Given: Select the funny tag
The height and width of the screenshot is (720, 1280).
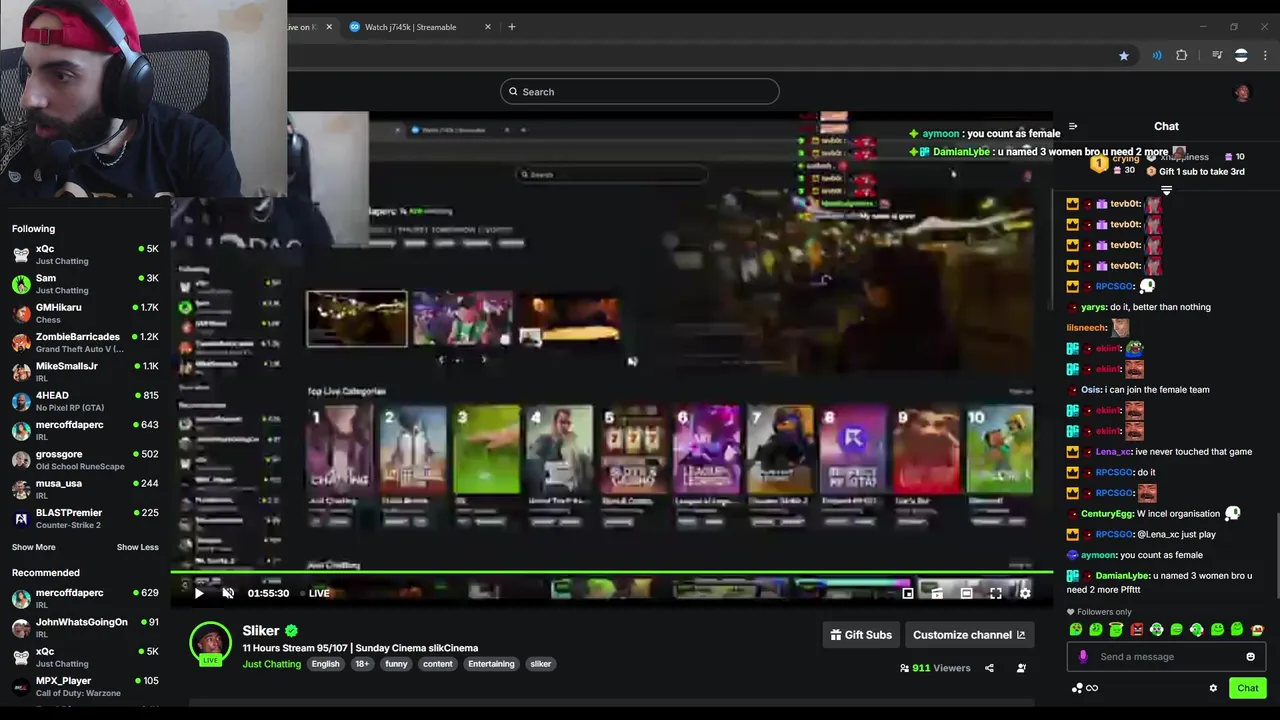Looking at the screenshot, I should pyautogui.click(x=396, y=664).
